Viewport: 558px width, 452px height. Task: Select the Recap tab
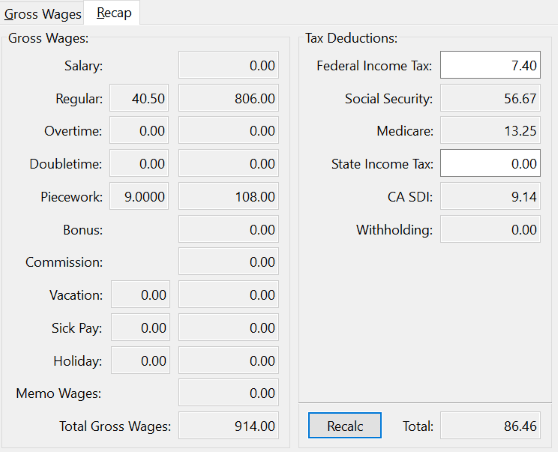click(112, 13)
